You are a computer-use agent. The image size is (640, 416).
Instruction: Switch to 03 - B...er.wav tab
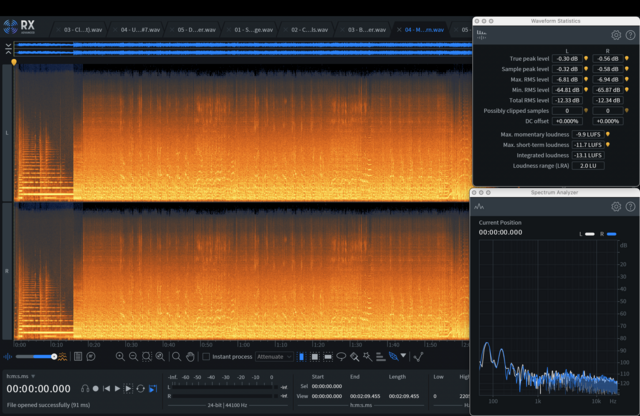[x=367, y=30]
